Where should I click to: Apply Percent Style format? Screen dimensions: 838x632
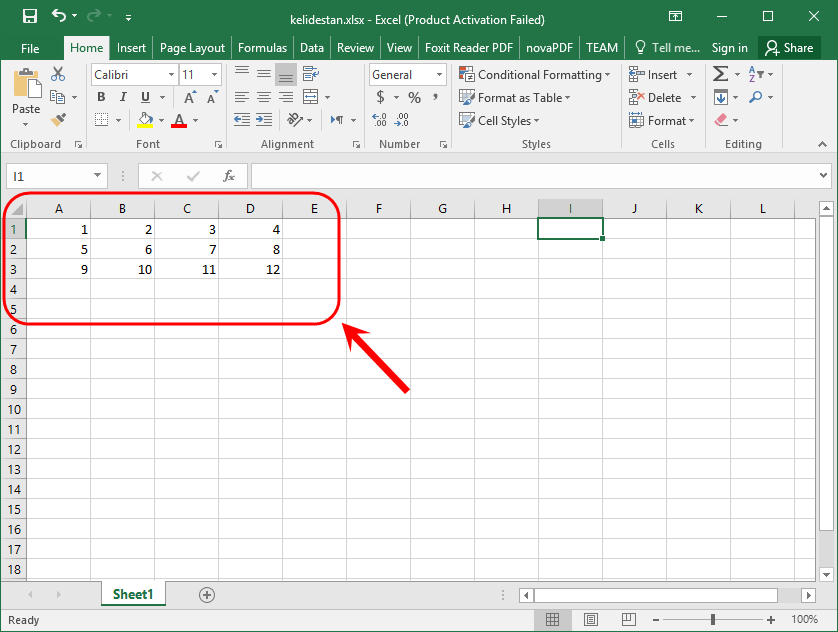[414, 97]
